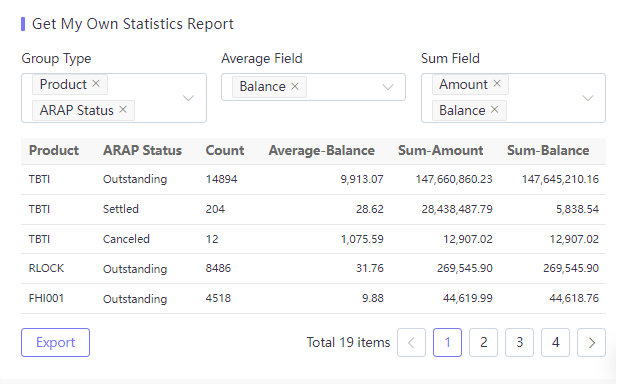Click the sum balance 5,838.54
Viewport: 633px width, 384px height.
[577, 209]
